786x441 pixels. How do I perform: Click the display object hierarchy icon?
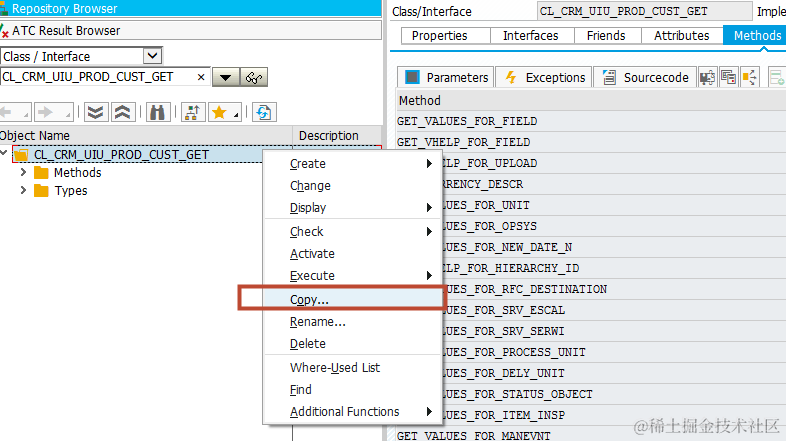click(193, 112)
